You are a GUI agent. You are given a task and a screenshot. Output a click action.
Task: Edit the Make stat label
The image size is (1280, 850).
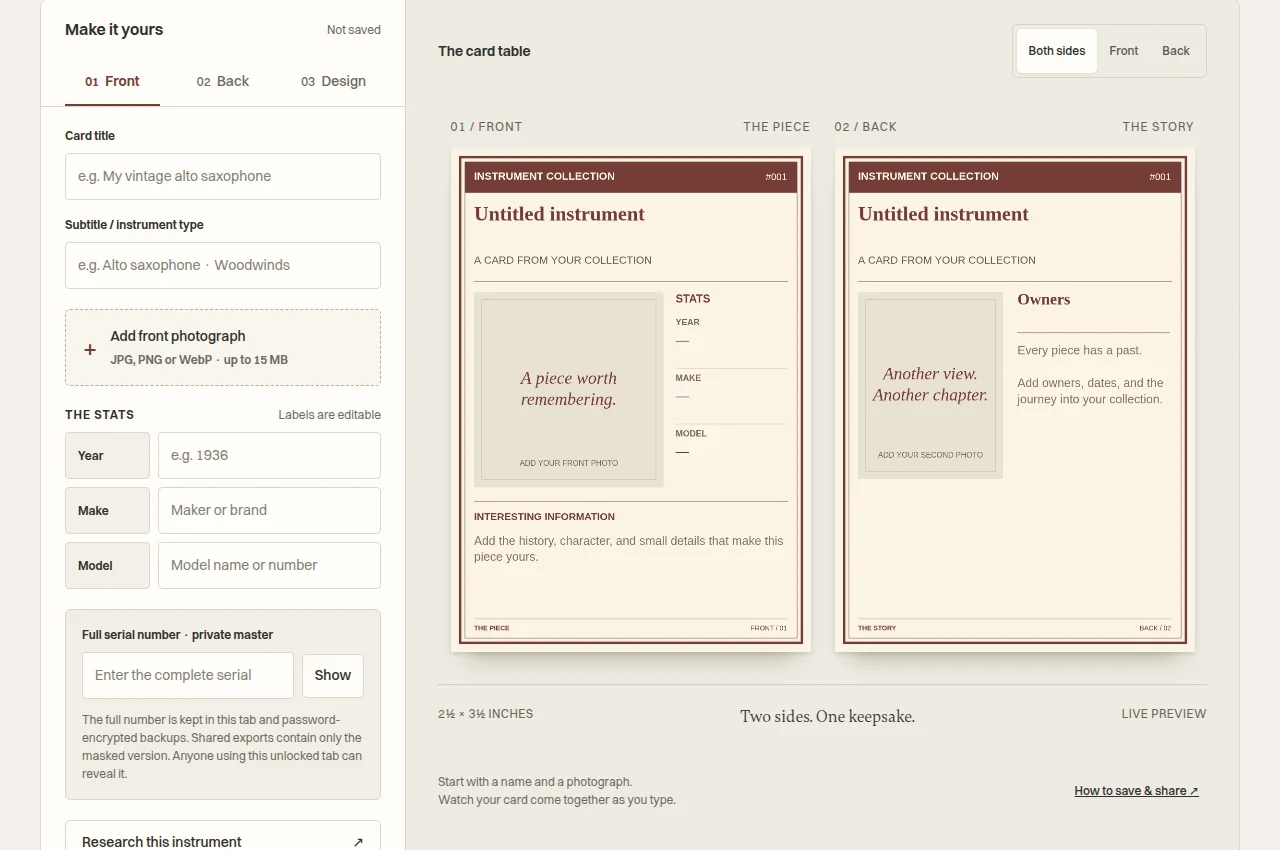pyautogui.click(x=107, y=510)
